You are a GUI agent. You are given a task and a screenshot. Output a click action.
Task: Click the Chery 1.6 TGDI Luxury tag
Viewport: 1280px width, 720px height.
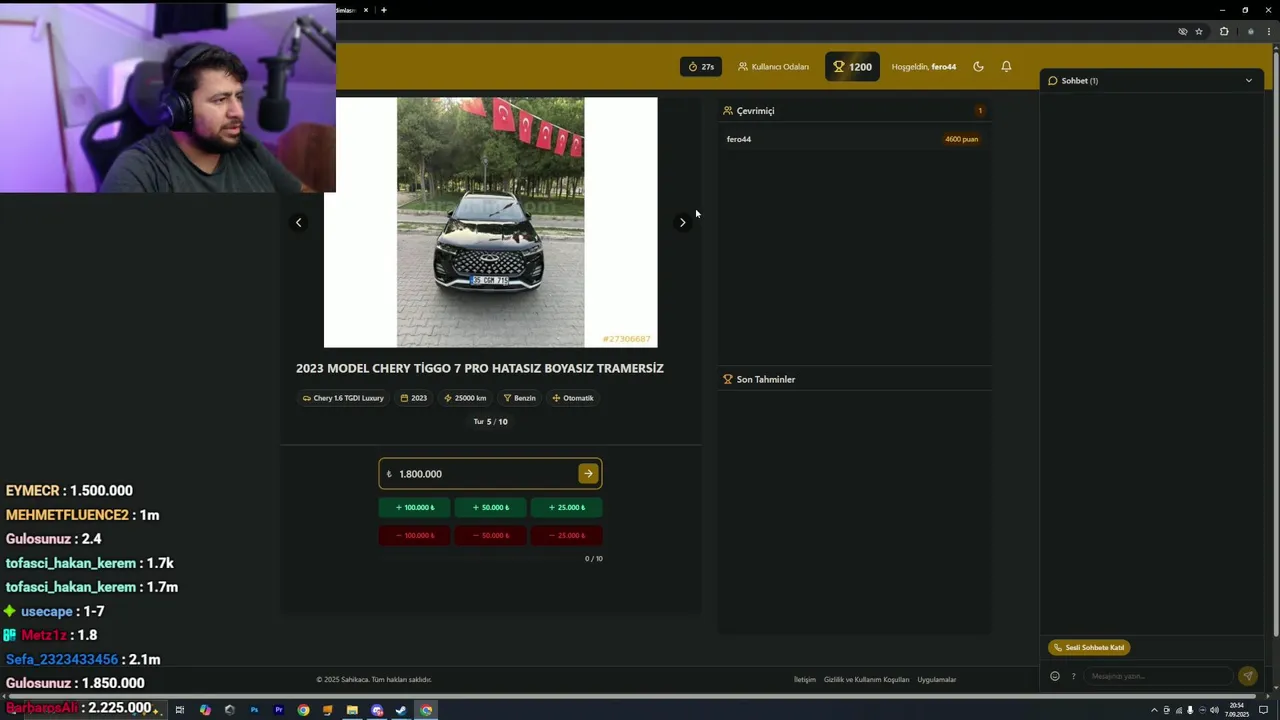[343, 398]
